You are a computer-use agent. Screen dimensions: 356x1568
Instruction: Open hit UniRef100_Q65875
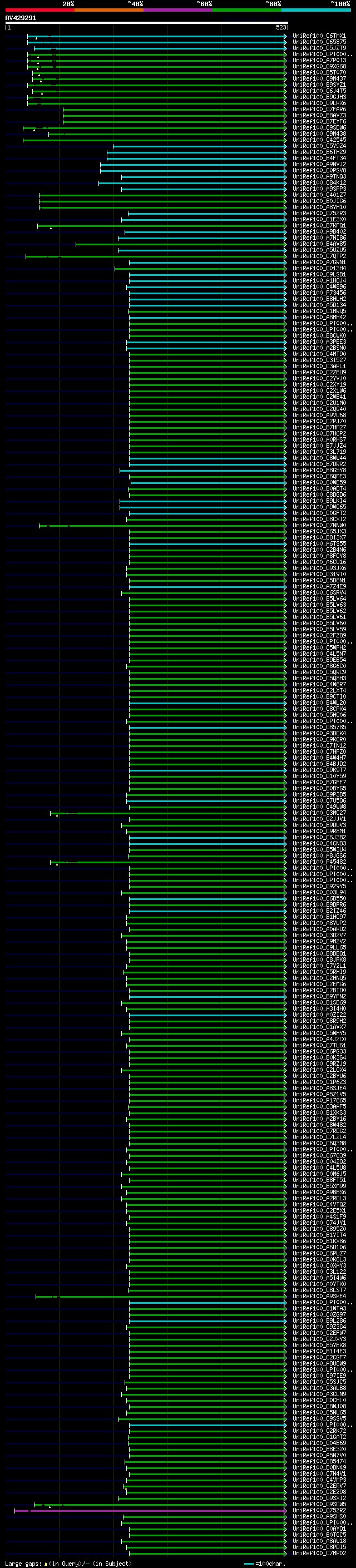point(319,42)
